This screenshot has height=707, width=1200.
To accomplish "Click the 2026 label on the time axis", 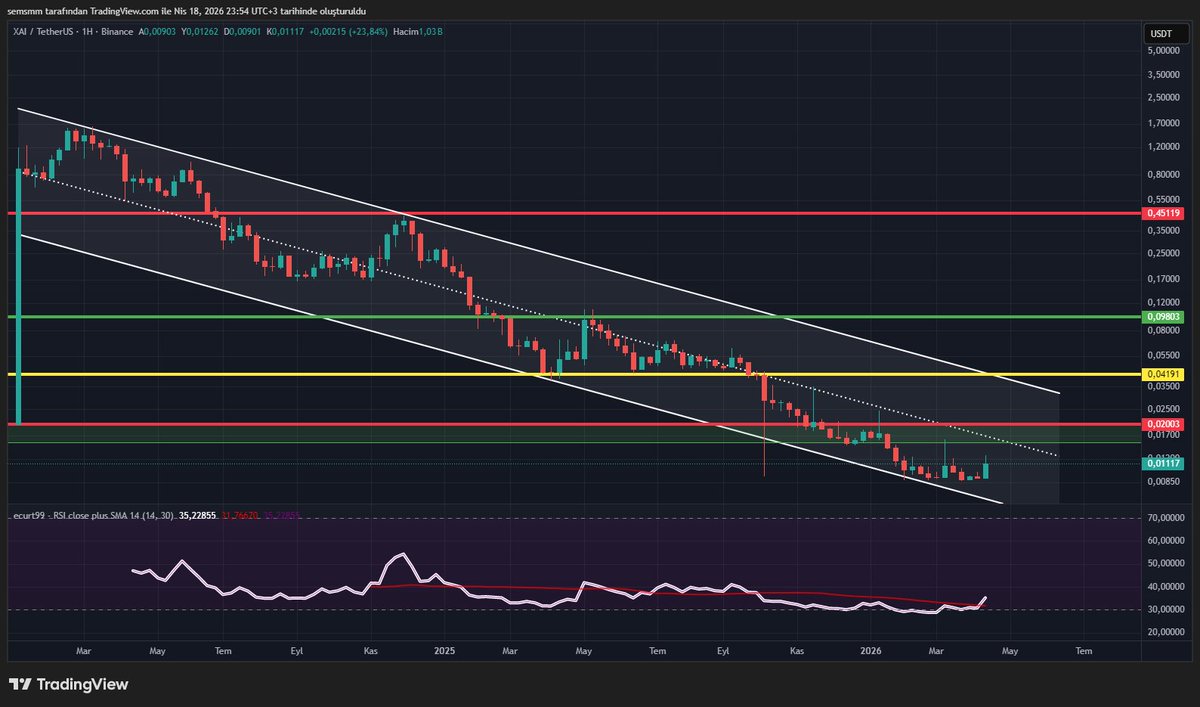I will coord(869,650).
